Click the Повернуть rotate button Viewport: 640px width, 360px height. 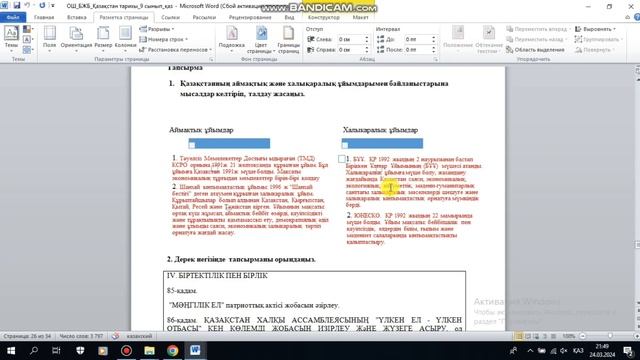tap(594, 50)
